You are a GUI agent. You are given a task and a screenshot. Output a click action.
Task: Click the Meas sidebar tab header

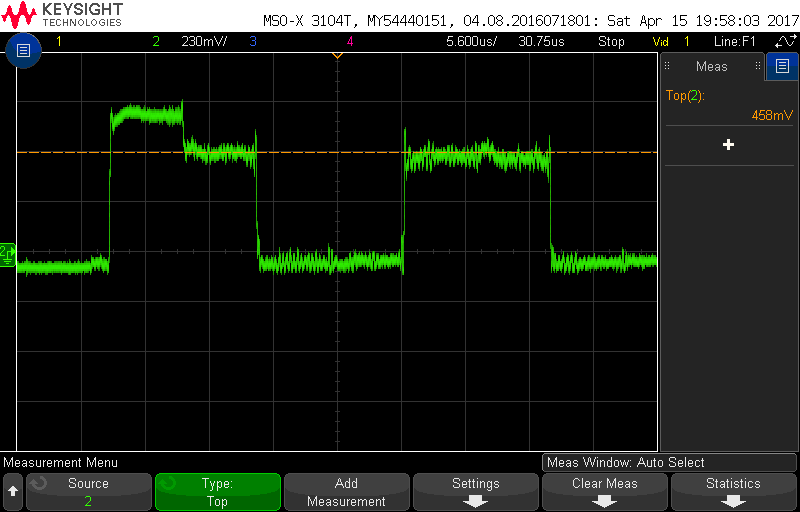[711, 66]
